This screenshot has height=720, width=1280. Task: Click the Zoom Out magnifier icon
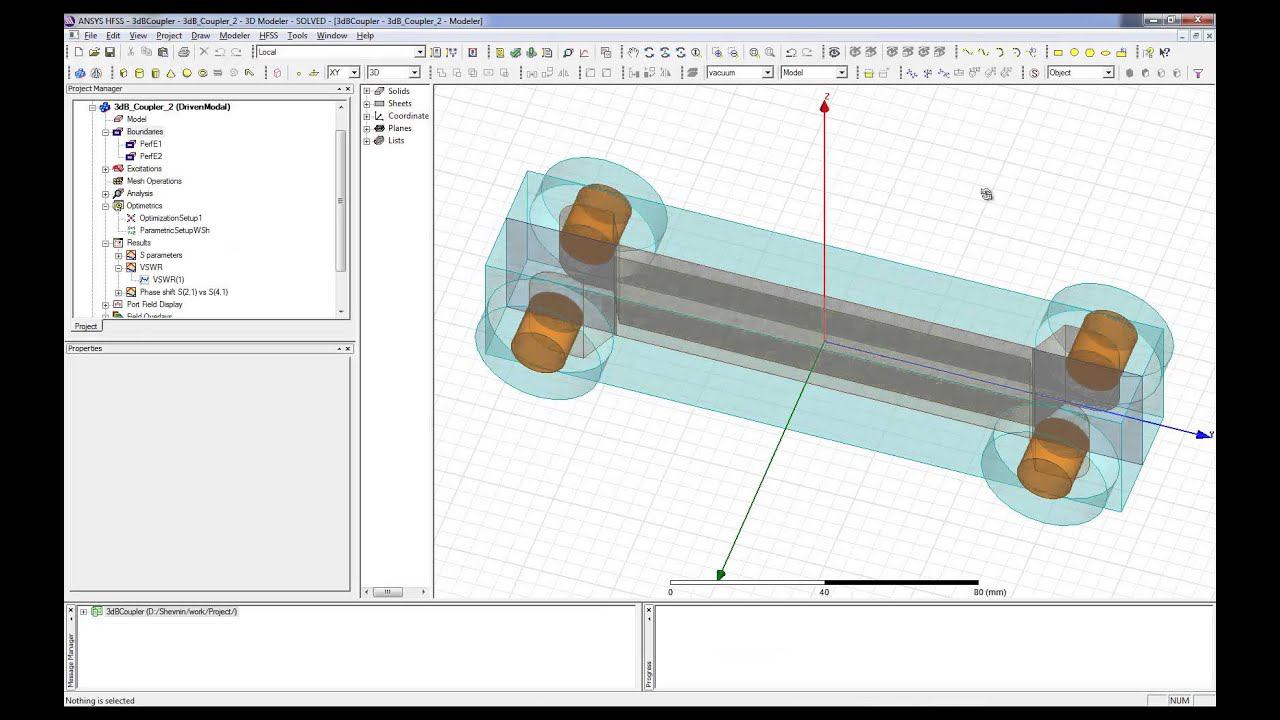click(733, 52)
